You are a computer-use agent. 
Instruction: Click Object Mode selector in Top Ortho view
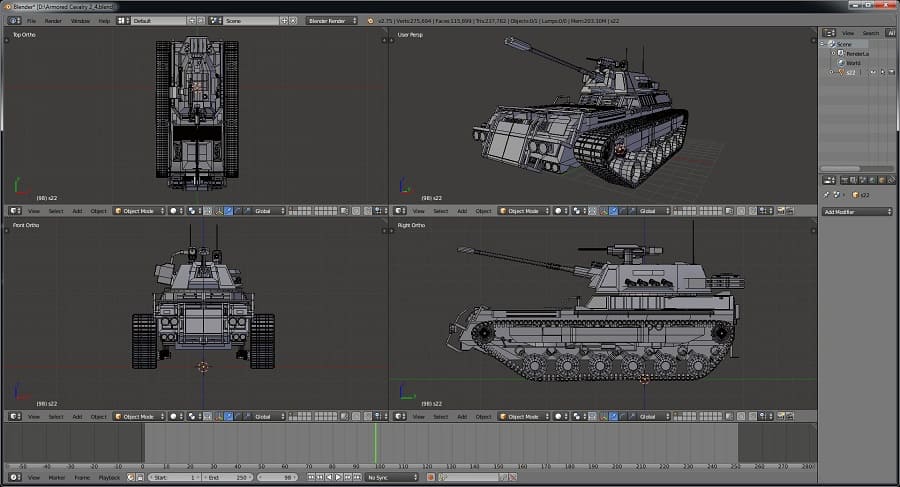click(137, 211)
